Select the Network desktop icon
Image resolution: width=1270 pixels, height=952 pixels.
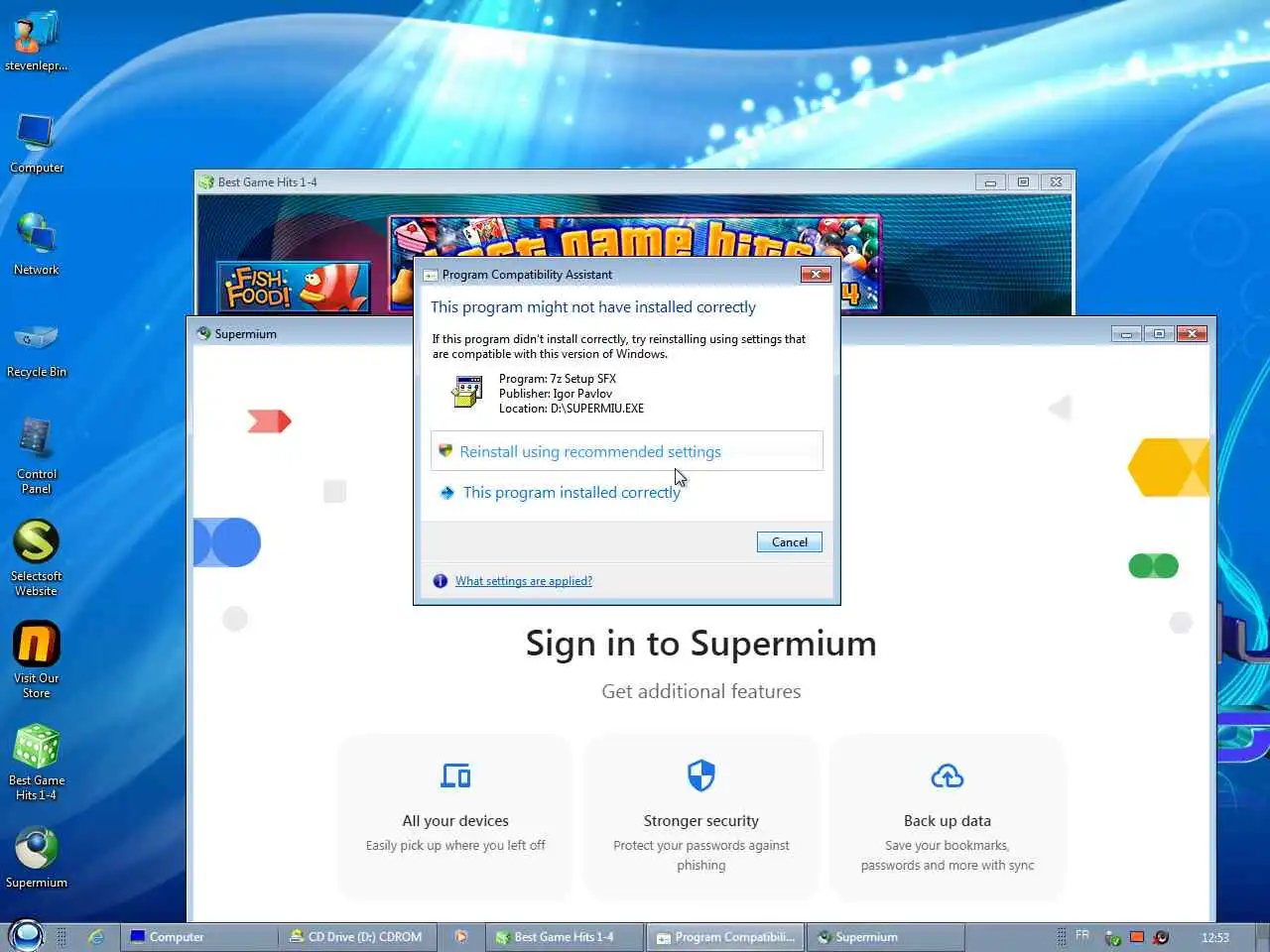[x=36, y=245]
